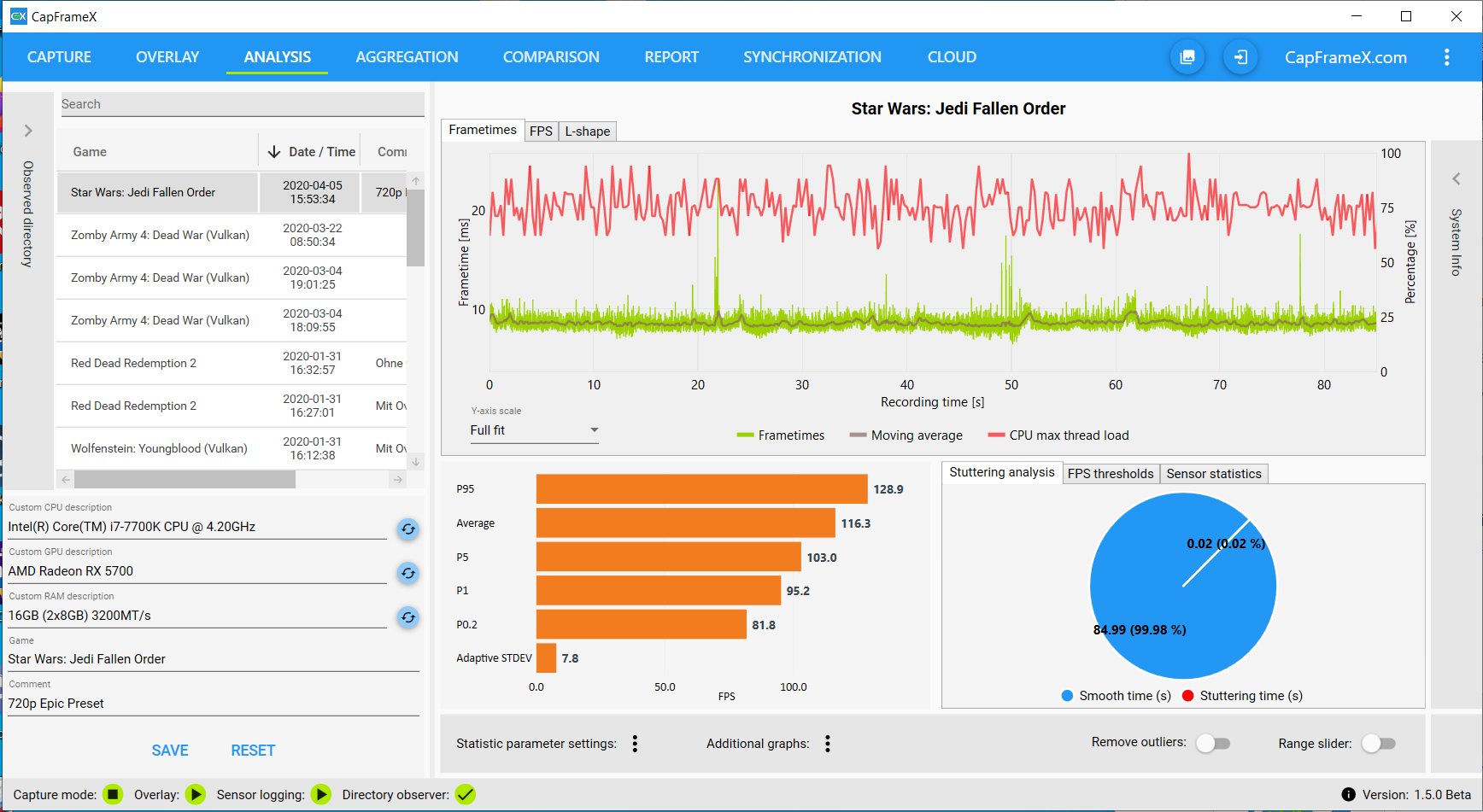The height and width of the screenshot is (812, 1483).
Task: Open the COMPARISON tab
Action: 551,57
